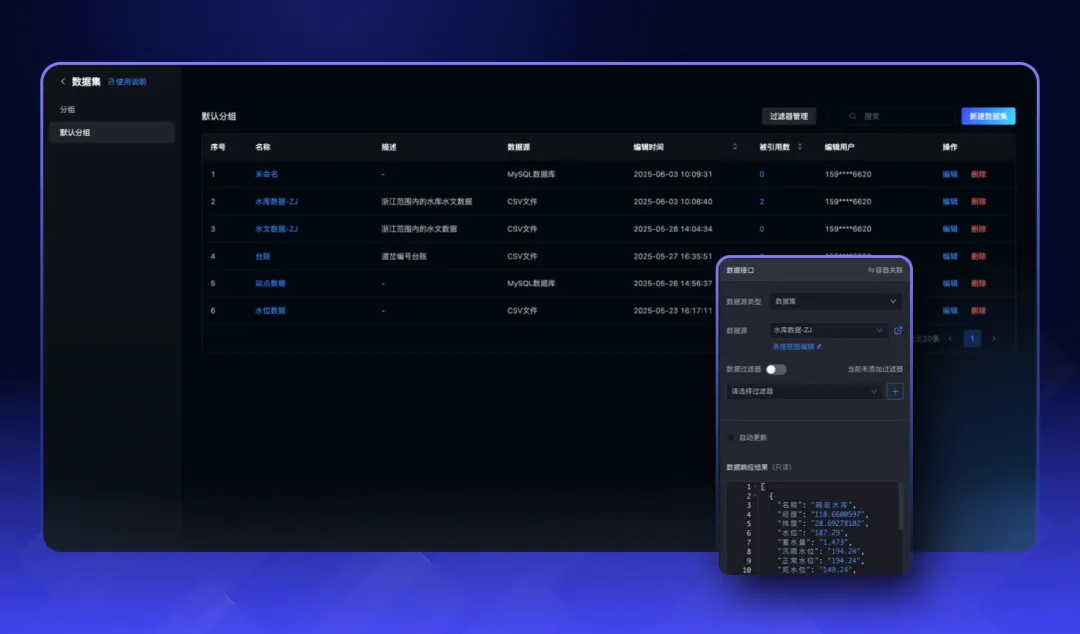The height and width of the screenshot is (634, 1080).
Task: Open the 使用说明 help link
Action: point(127,82)
